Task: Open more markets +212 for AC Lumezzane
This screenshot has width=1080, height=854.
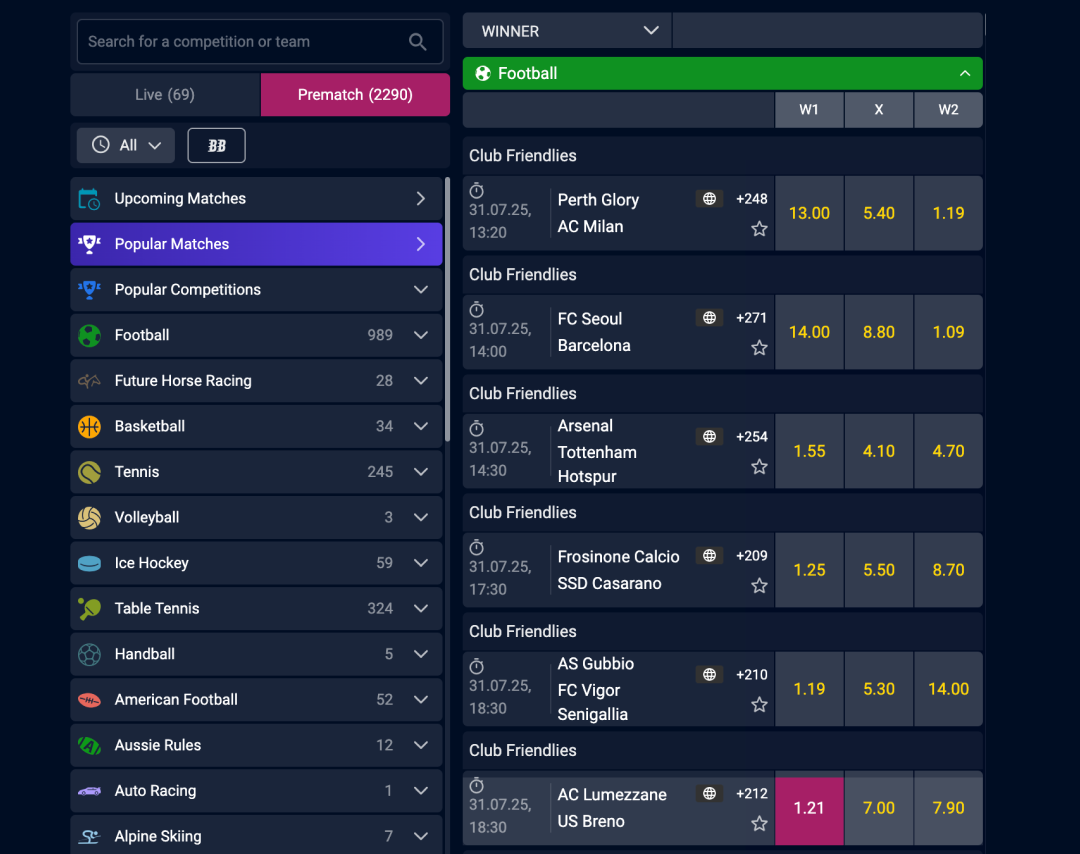Action: (x=751, y=793)
